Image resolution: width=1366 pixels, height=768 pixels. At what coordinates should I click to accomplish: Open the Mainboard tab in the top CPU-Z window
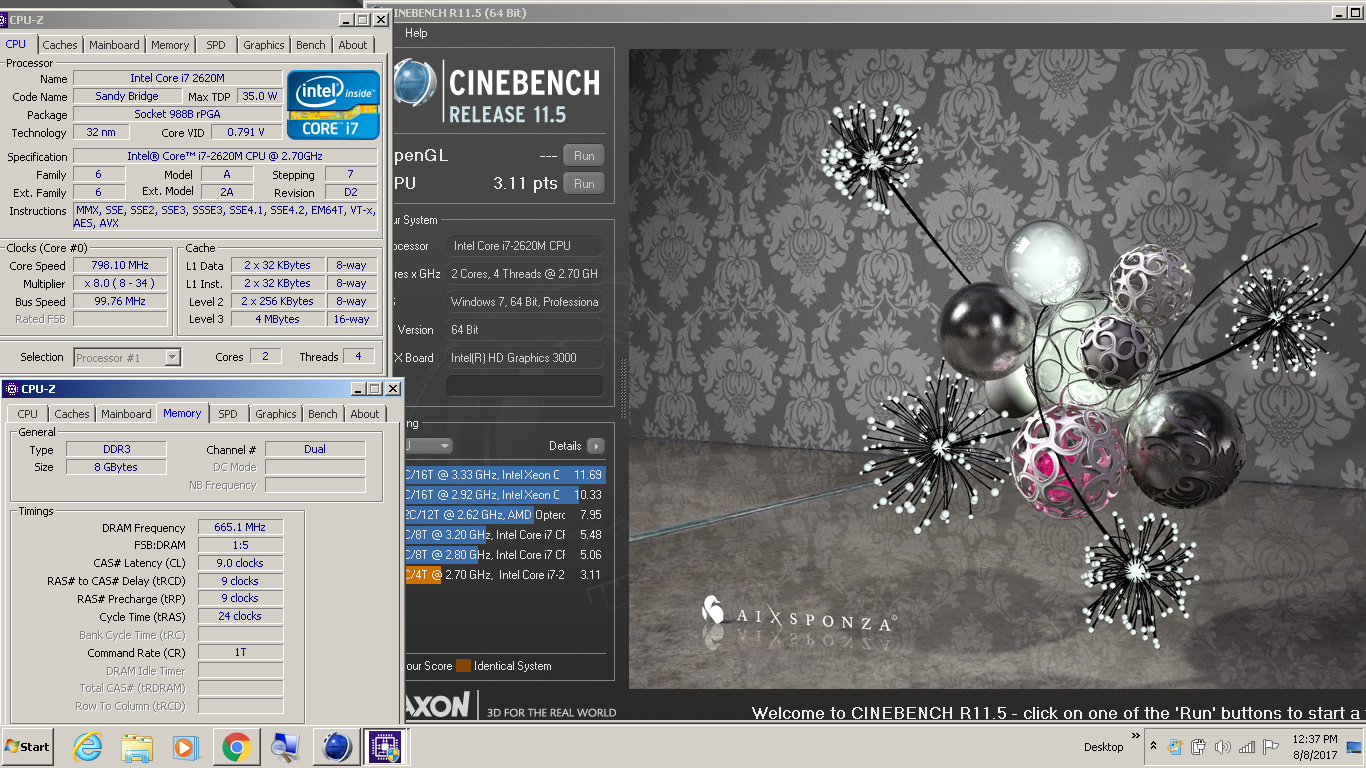click(115, 45)
